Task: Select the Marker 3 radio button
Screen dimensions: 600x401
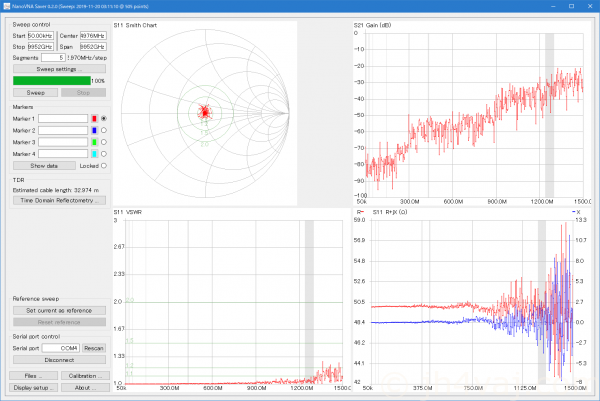Action: (x=104, y=142)
